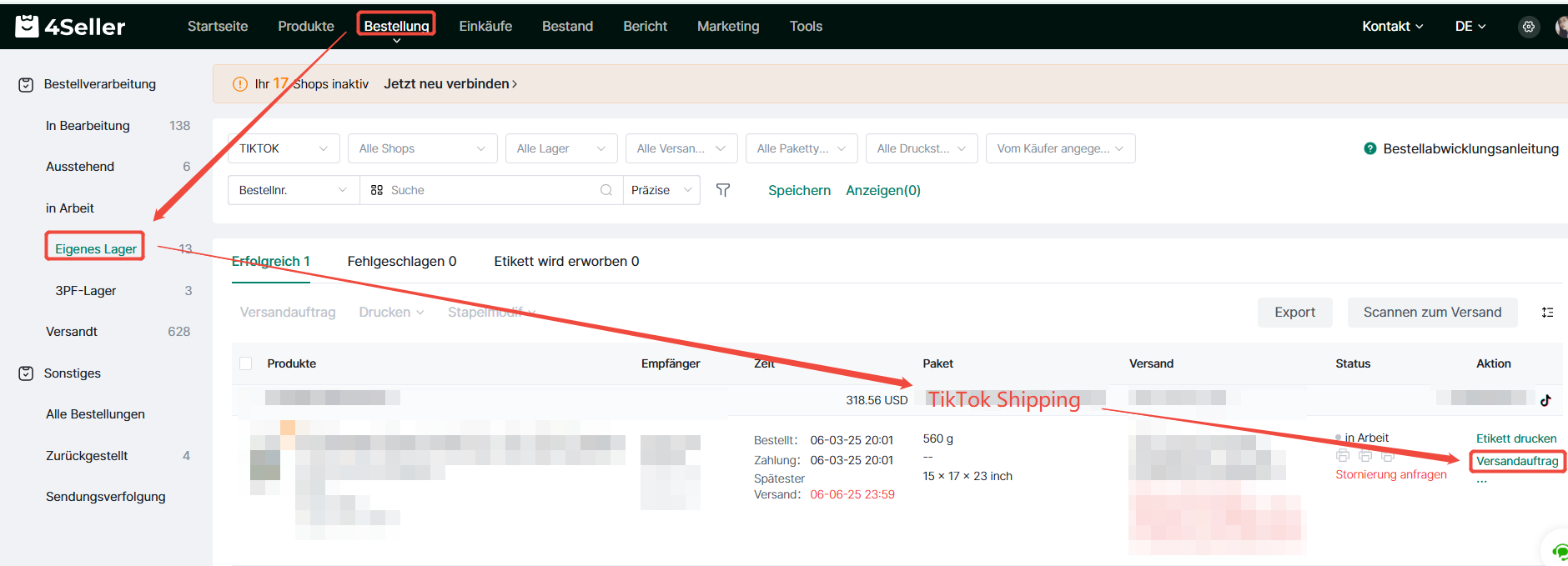The height and width of the screenshot is (566, 1568).
Task: Open the Bestellung menu
Action: point(396,27)
